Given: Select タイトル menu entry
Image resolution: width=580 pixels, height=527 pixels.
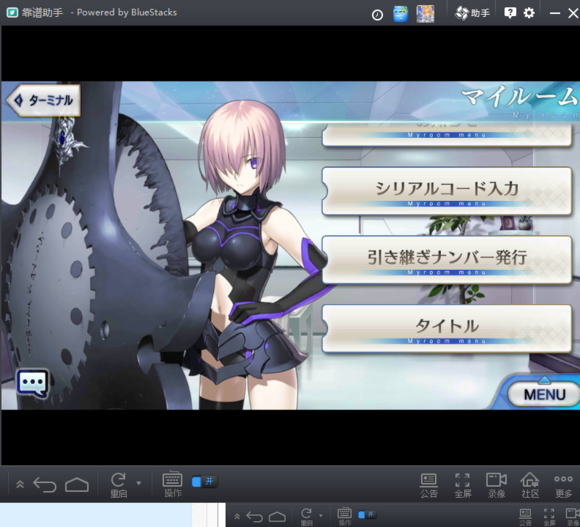Looking at the screenshot, I should tap(447, 328).
